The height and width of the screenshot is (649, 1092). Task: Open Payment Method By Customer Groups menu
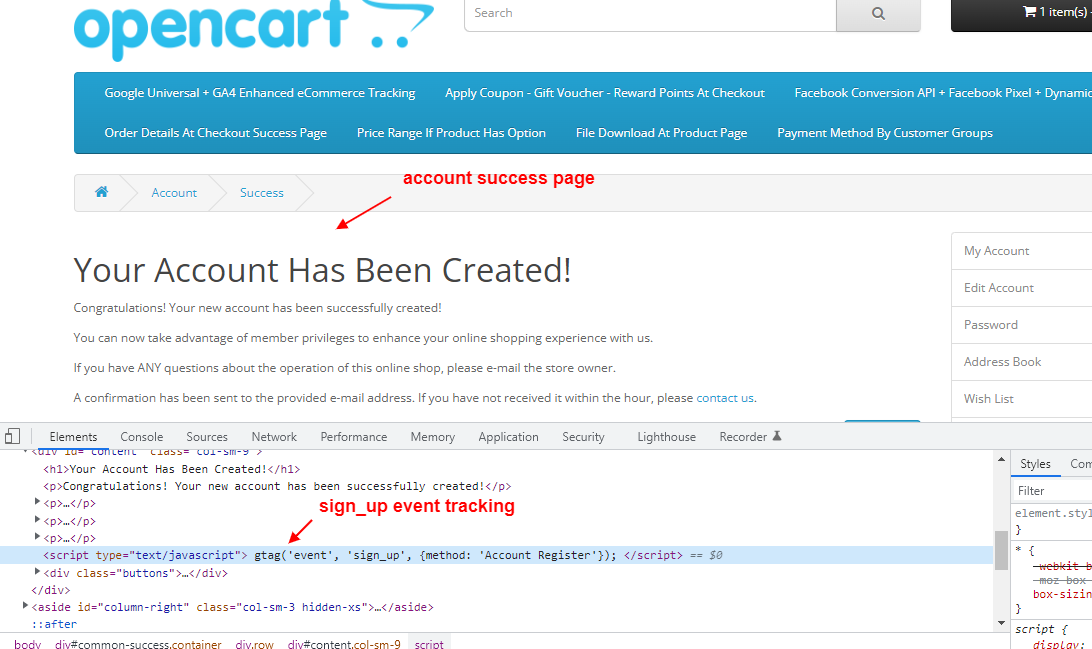[885, 132]
